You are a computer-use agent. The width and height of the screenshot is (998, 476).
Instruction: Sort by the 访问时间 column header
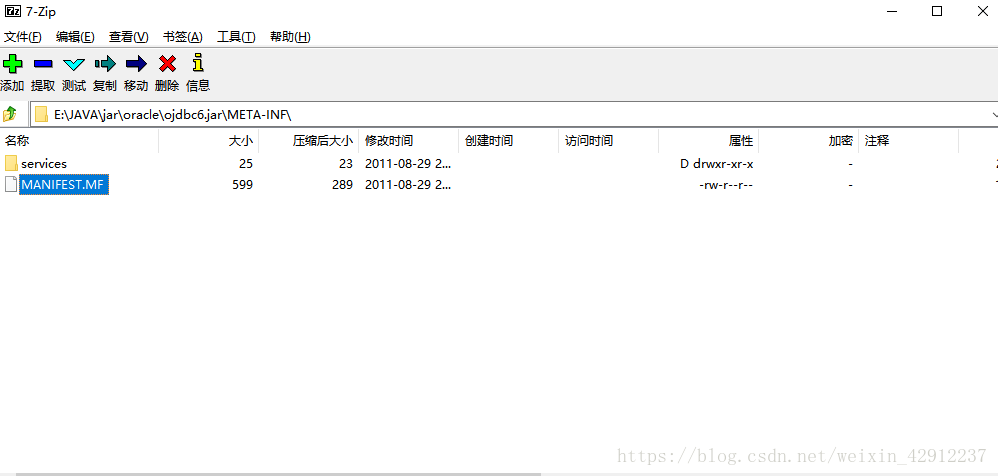coord(608,141)
